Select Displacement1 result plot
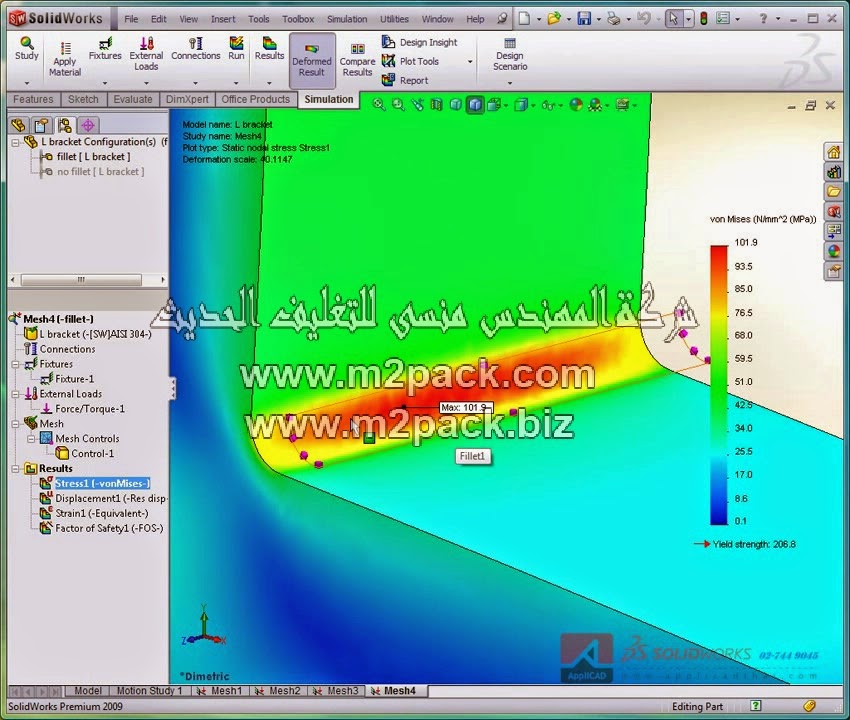The width and height of the screenshot is (850, 720). [110, 498]
